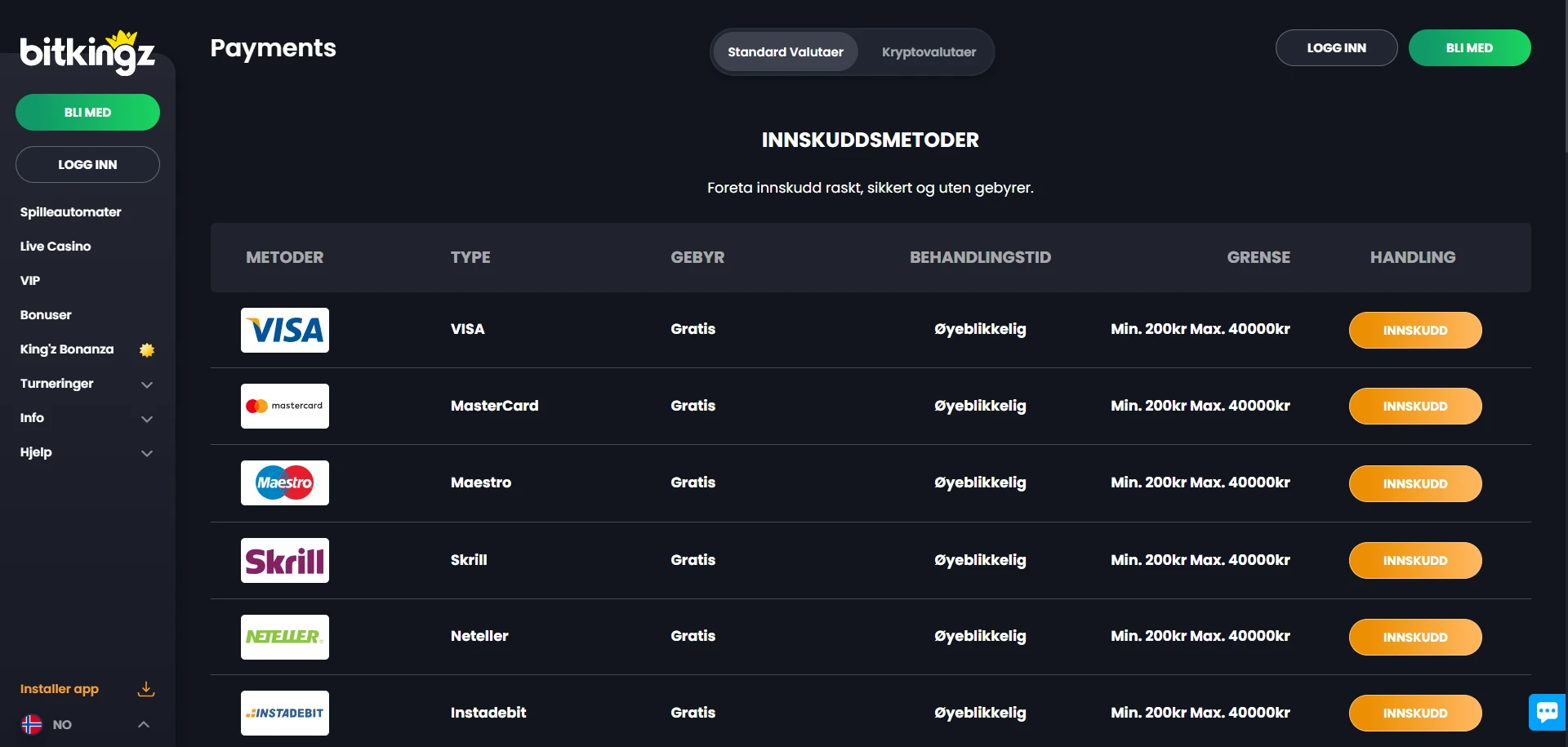1568x747 pixels.
Task: Click BLI MED in the top header
Action: [1469, 47]
